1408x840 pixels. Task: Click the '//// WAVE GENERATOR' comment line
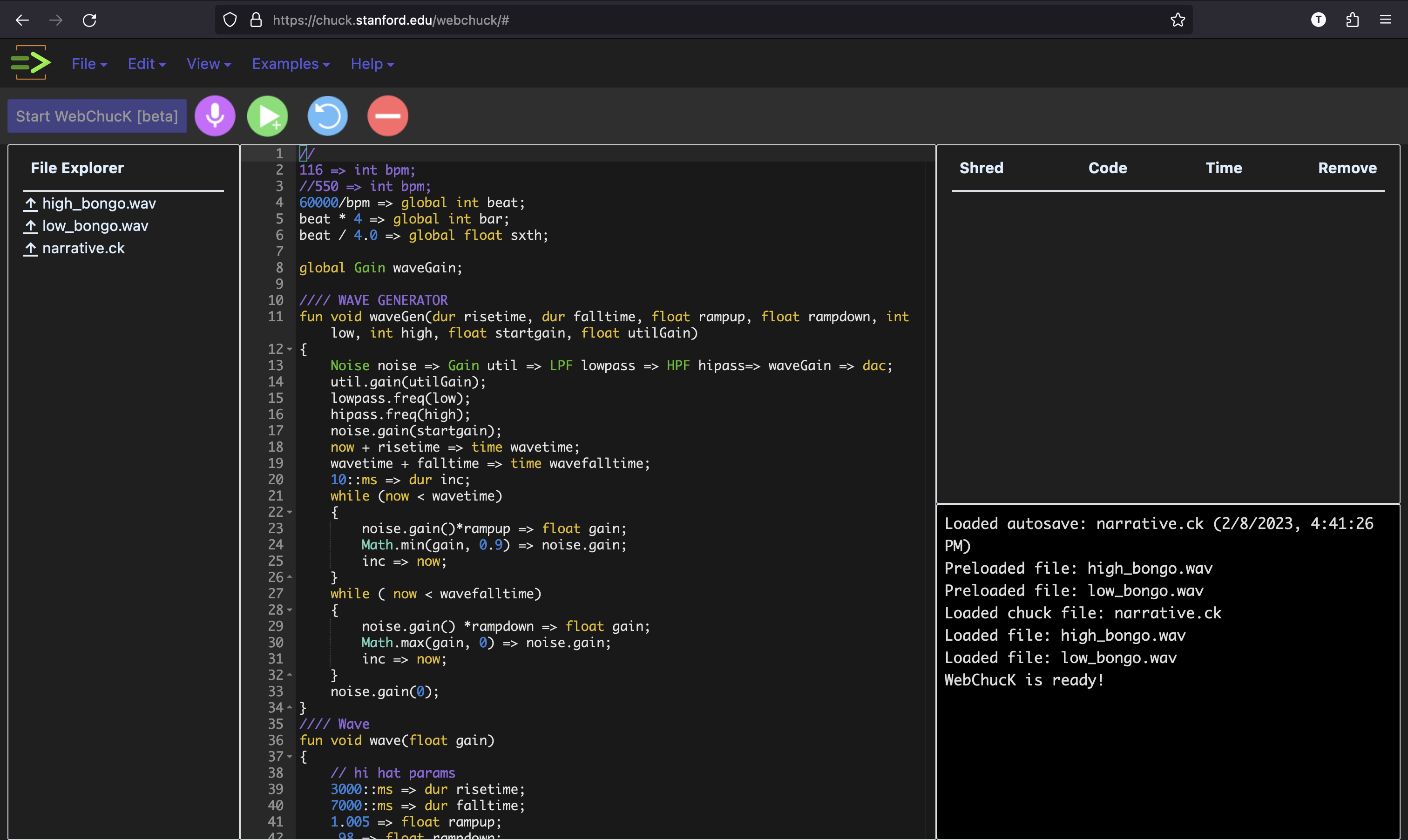point(373,300)
